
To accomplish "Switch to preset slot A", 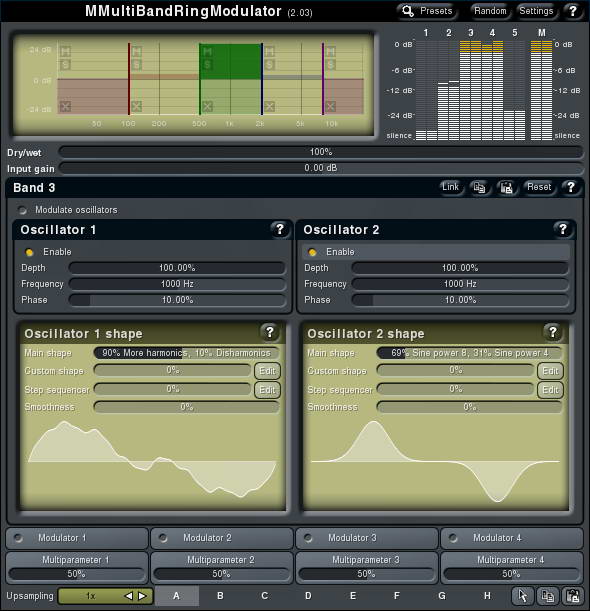I will [177, 596].
